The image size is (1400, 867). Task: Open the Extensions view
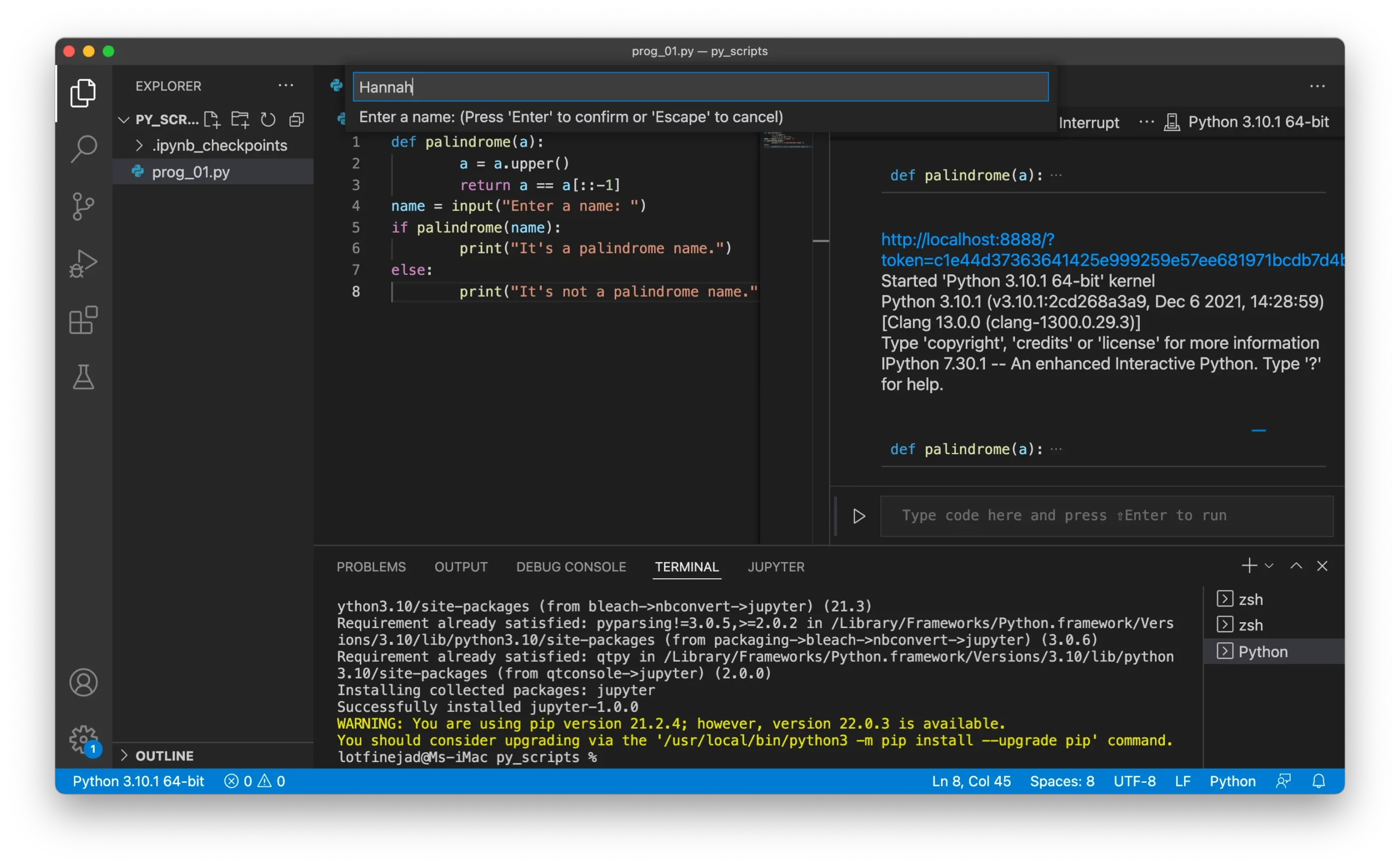point(84,320)
